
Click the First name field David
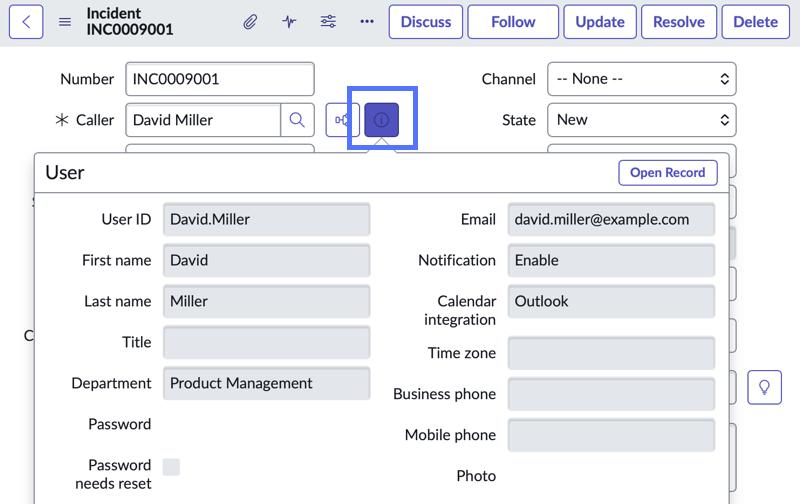tap(266, 260)
